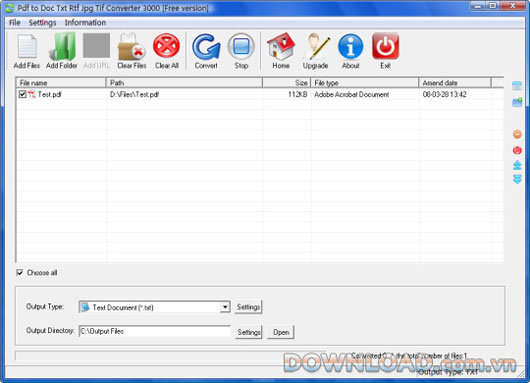
Task: Click the application icon in the title bar
Action: click(x=9, y=8)
